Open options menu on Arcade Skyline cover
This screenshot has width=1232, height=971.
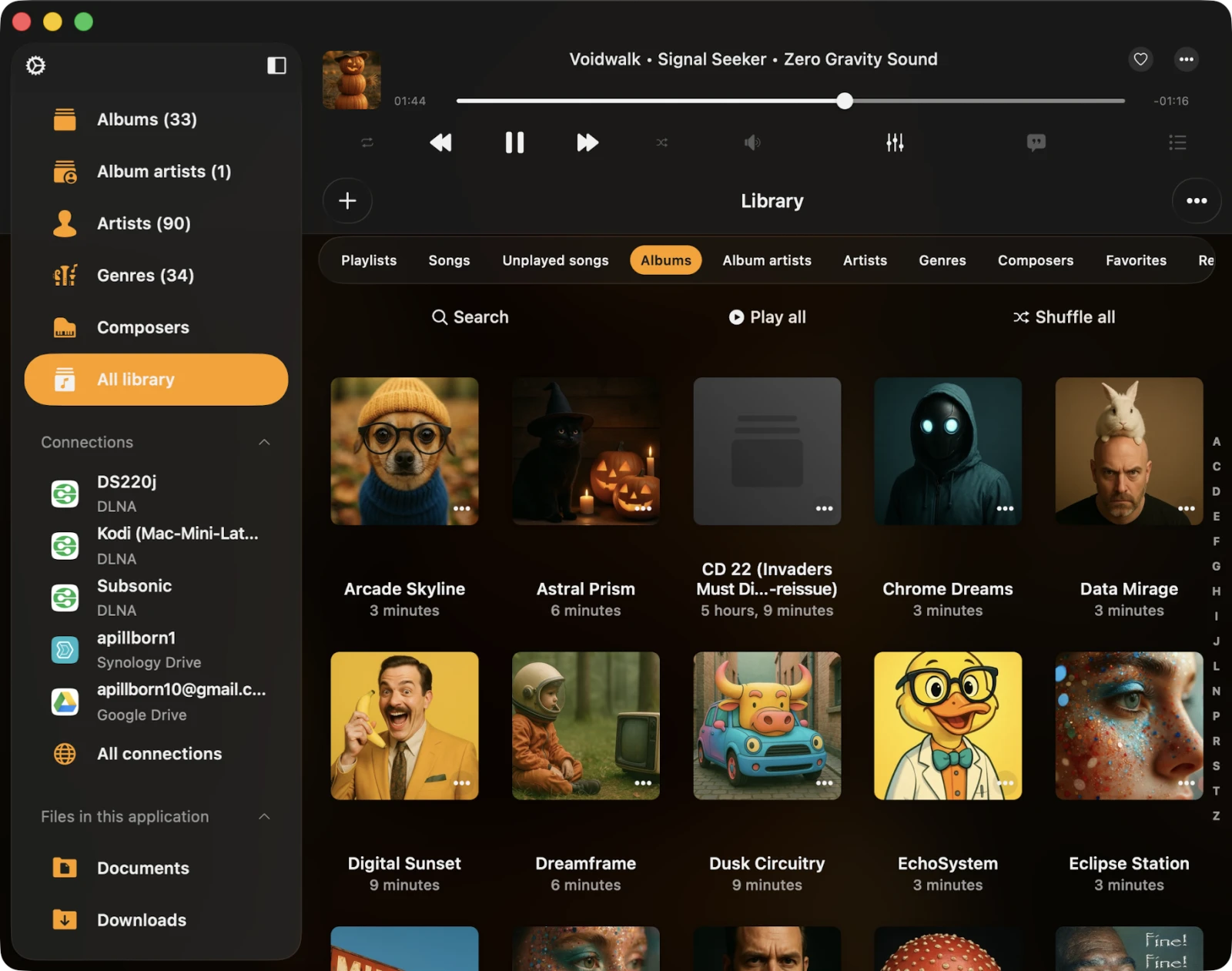pos(462,508)
